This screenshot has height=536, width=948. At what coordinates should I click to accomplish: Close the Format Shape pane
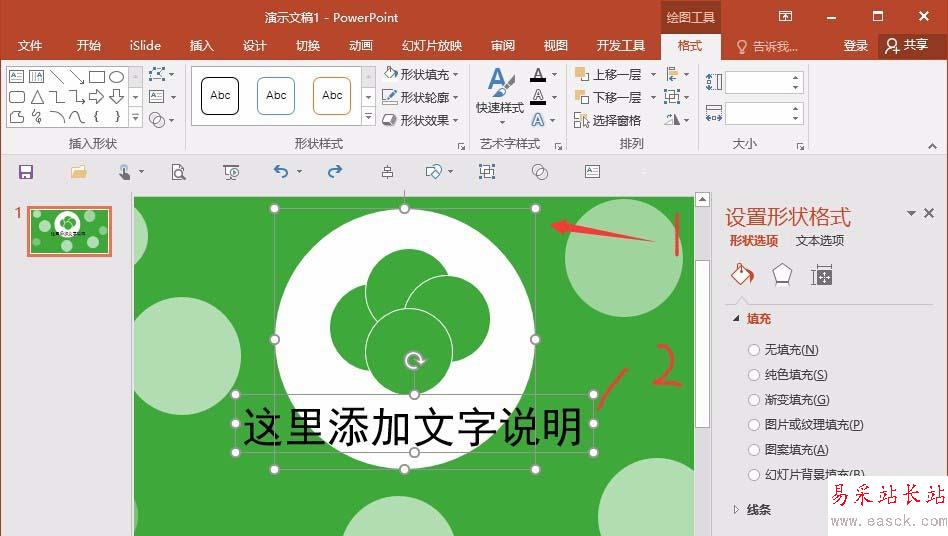coord(929,213)
